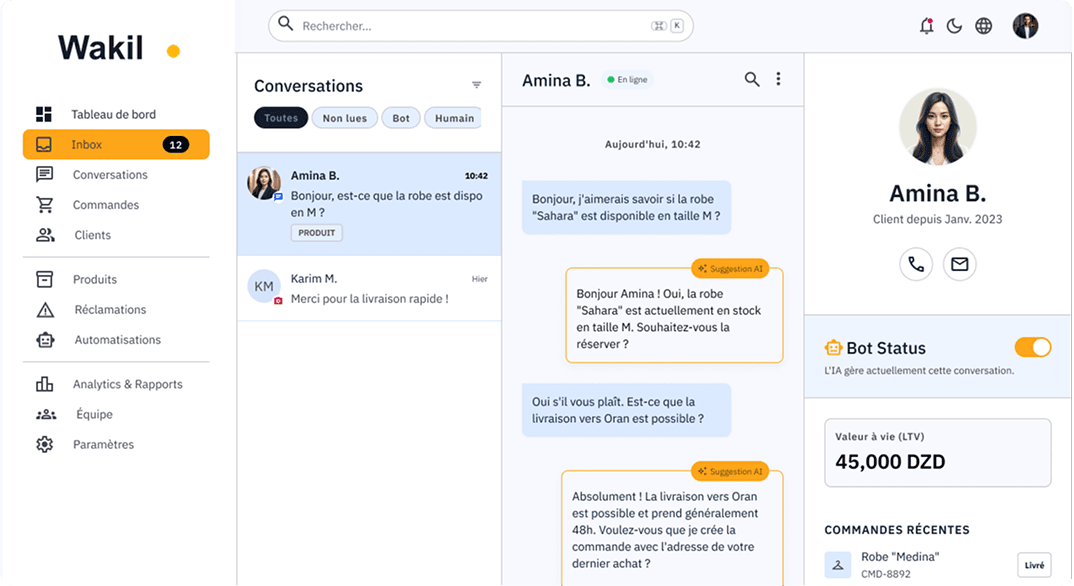Click the Inbox tray icon
The height and width of the screenshot is (586, 1074).
44,144
